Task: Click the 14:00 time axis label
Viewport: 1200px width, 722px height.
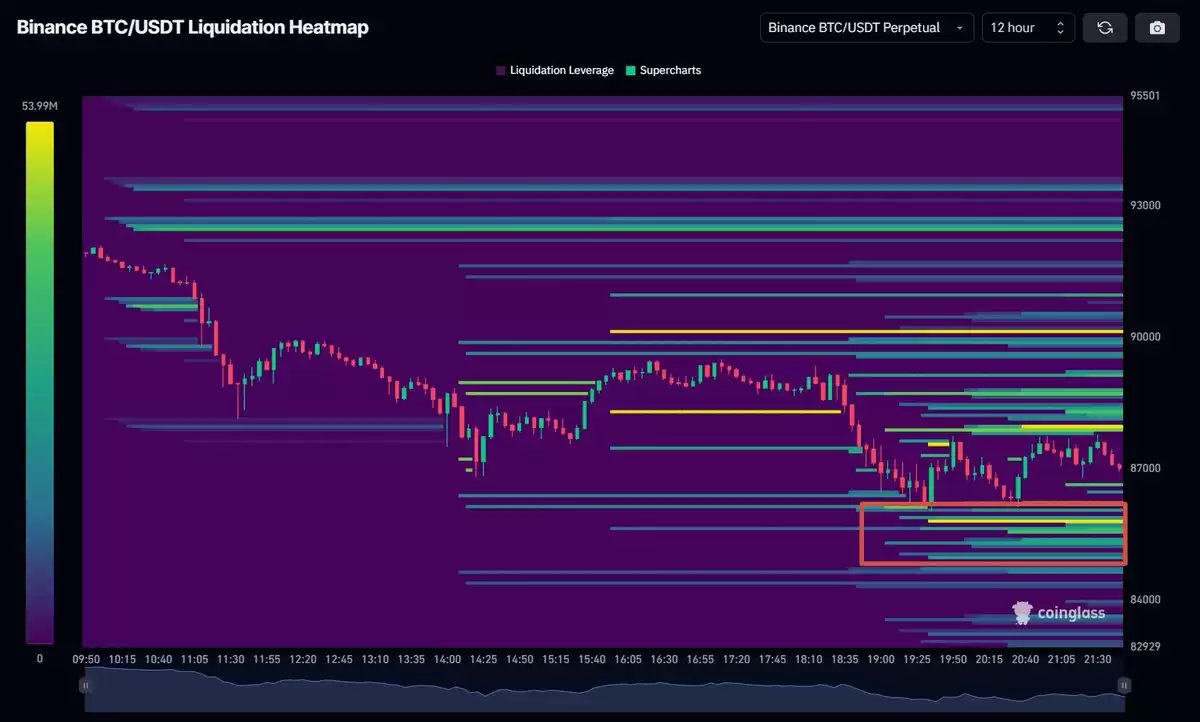Action: coord(447,660)
